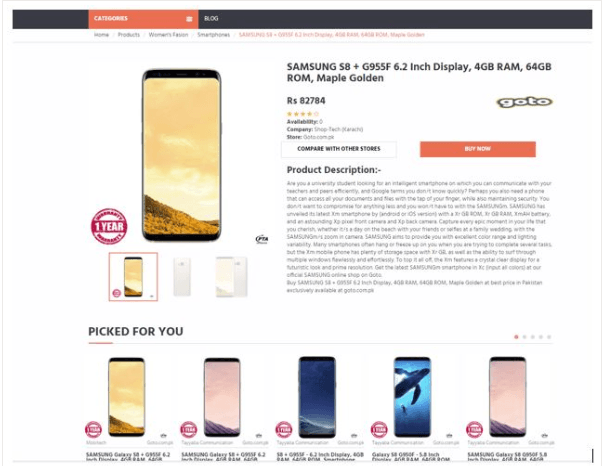
Task: Open the dark blue S8+ product in Picked For You
Action: [317, 397]
